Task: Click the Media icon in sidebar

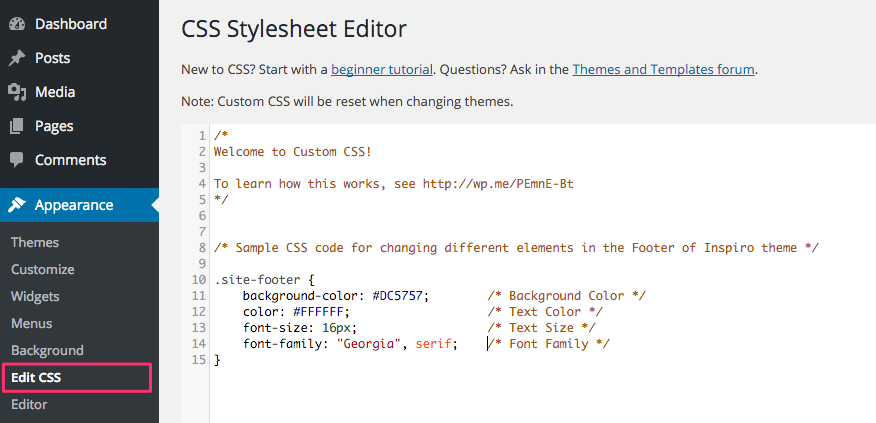Action: (x=17, y=92)
